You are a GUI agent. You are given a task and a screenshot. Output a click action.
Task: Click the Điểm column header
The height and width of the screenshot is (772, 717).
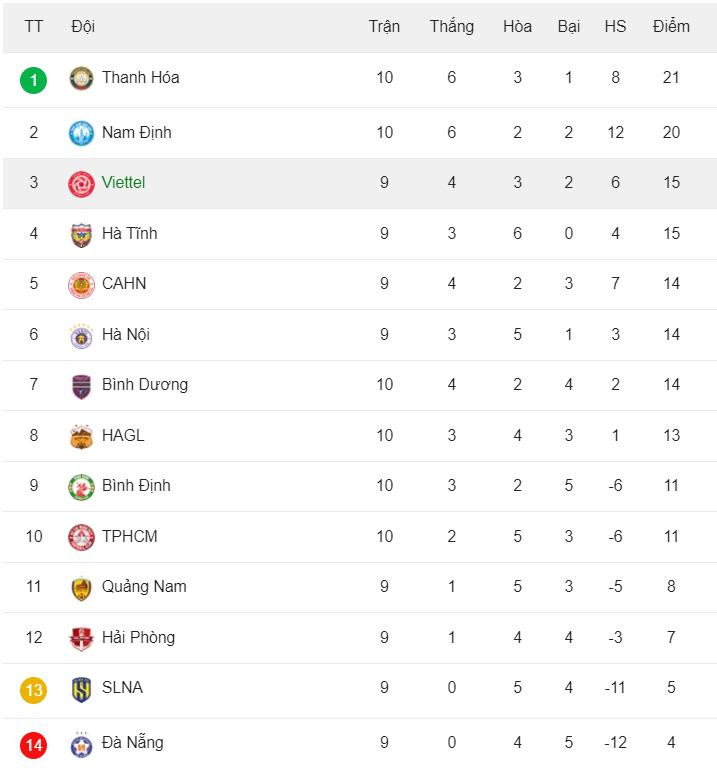(671, 27)
